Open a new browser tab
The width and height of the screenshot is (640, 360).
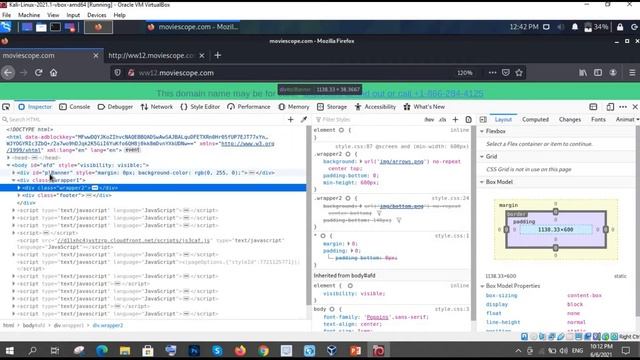point(218,56)
